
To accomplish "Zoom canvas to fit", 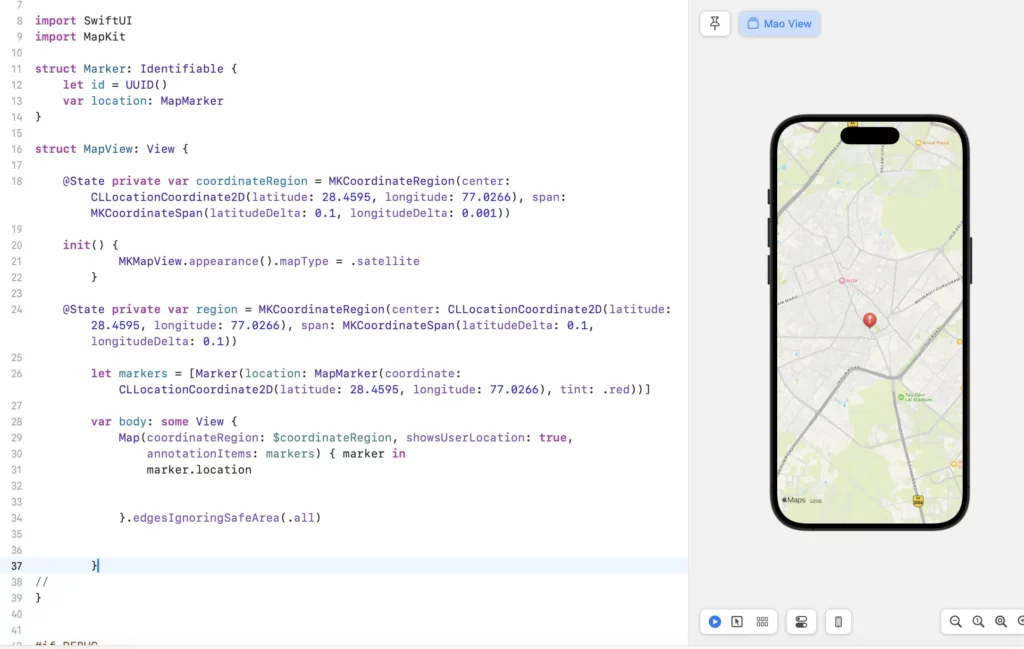I will pyautogui.click(x=1000, y=622).
